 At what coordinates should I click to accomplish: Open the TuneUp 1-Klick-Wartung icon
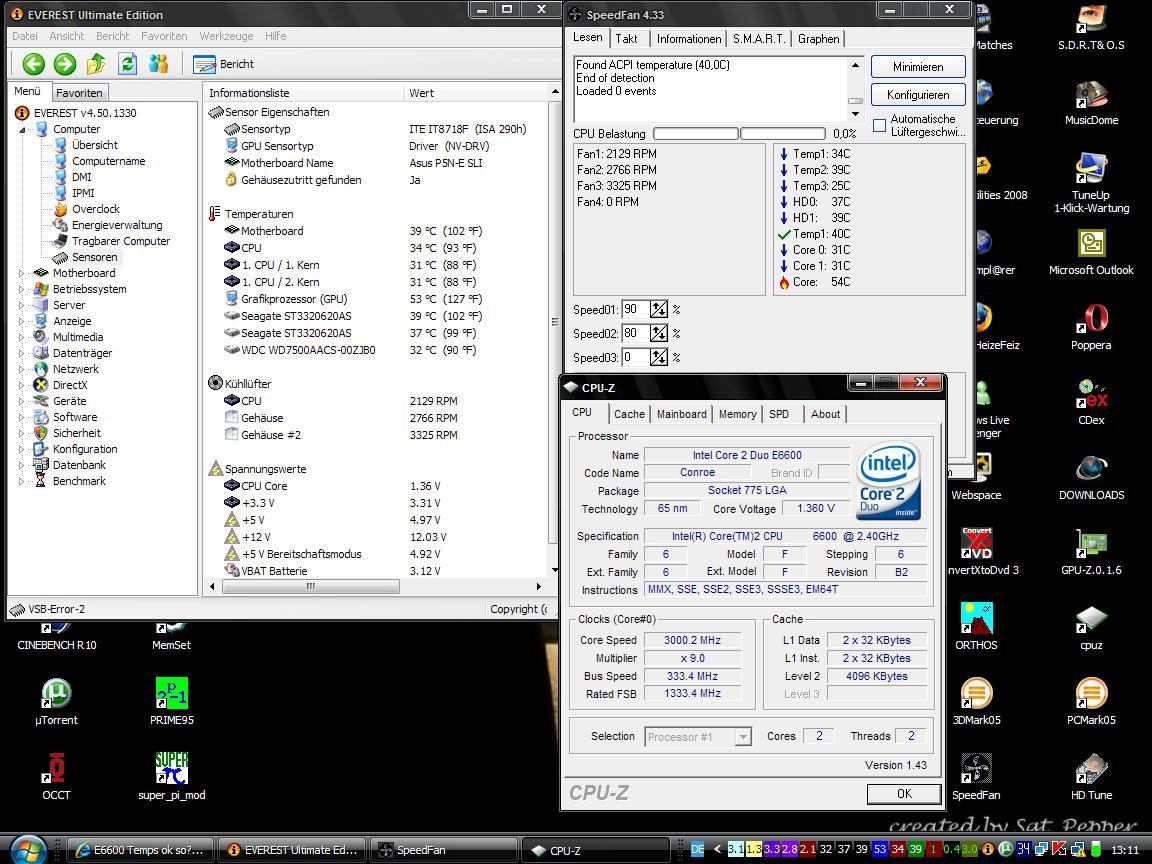pyautogui.click(x=1091, y=181)
